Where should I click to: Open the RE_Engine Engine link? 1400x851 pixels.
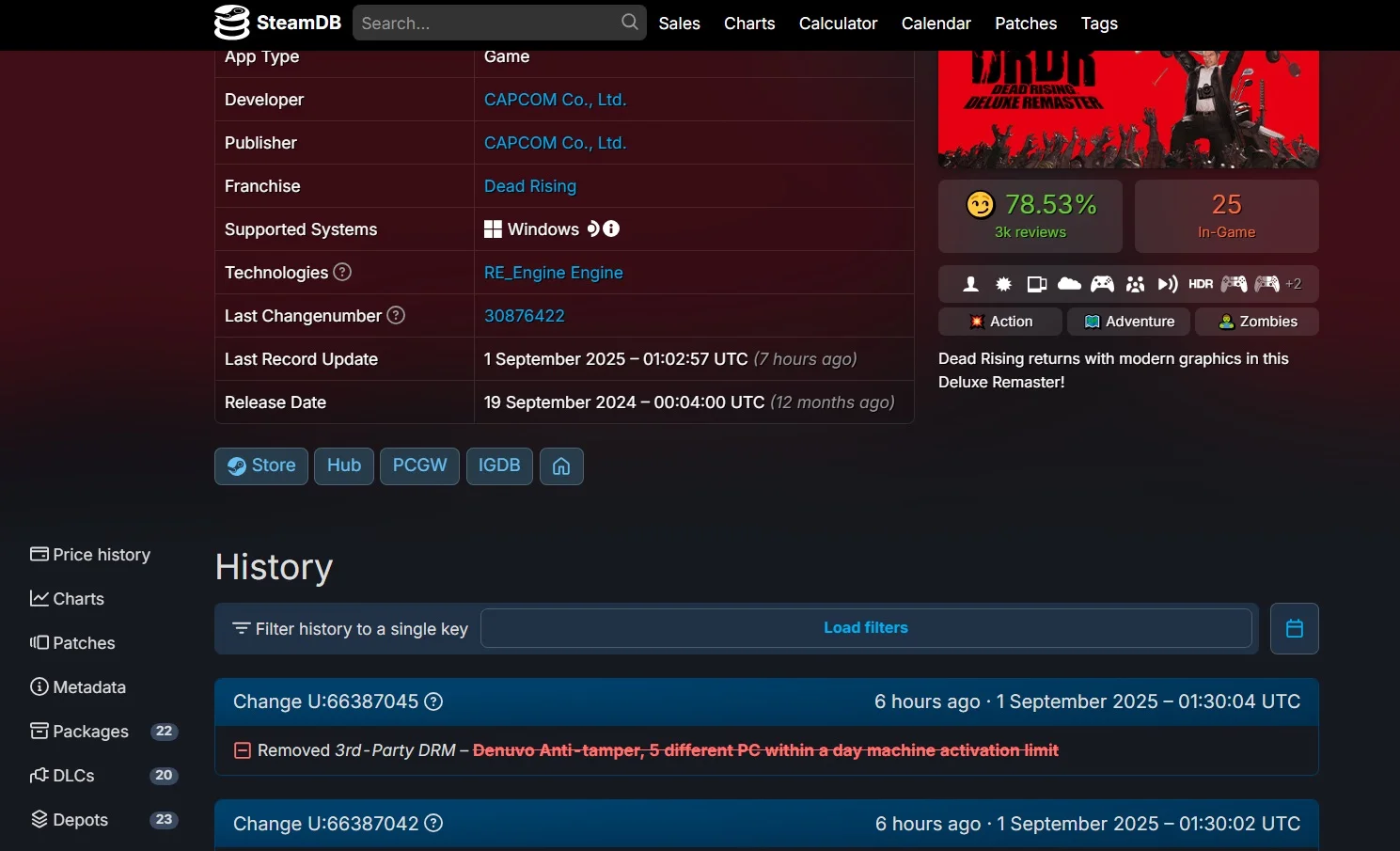pyautogui.click(x=554, y=273)
